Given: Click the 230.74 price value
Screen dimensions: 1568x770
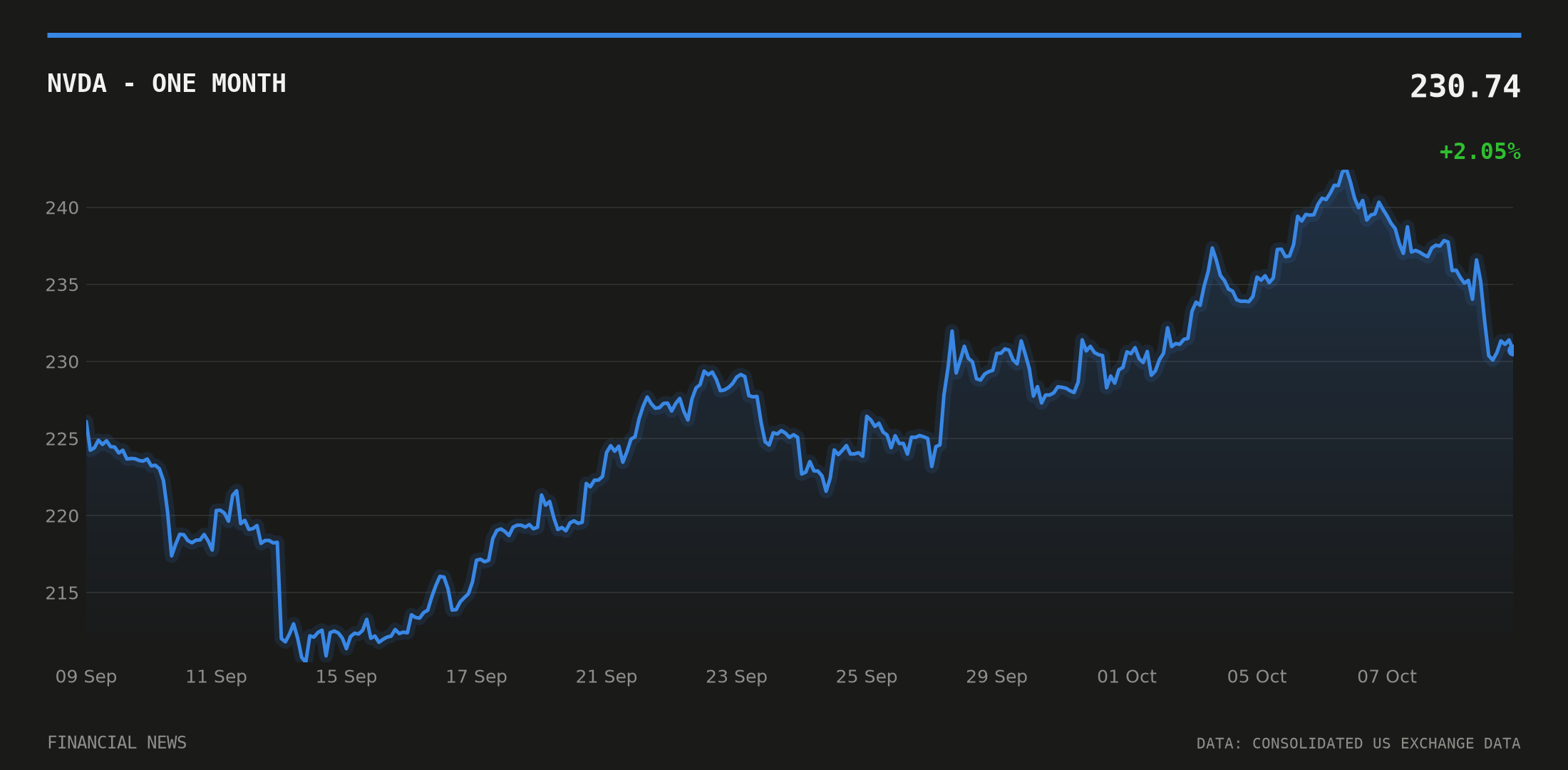Looking at the screenshot, I should [x=1465, y=87].
